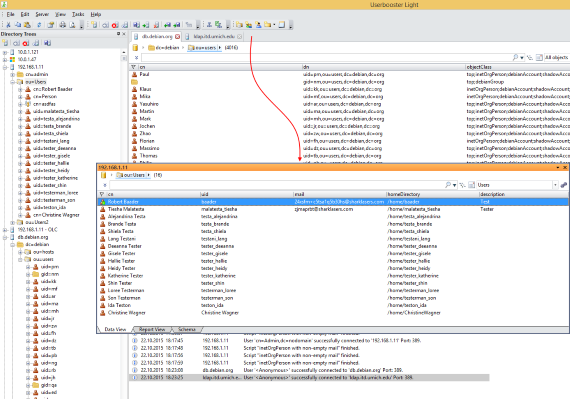Switch to the ldap.itd.umich.edu tab

(x=214, y=36)
